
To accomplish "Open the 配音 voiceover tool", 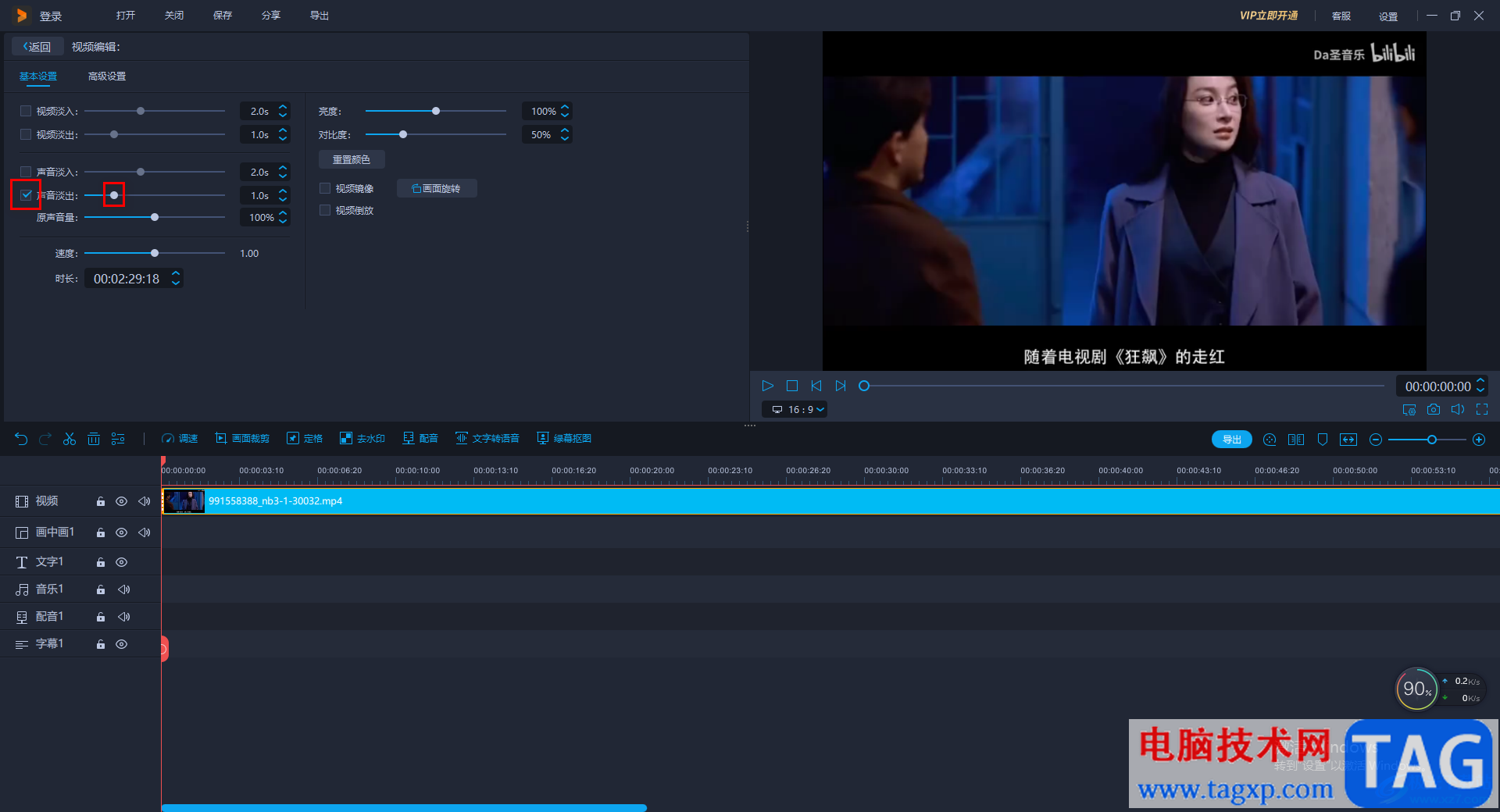I will click(x=420, y=439).
